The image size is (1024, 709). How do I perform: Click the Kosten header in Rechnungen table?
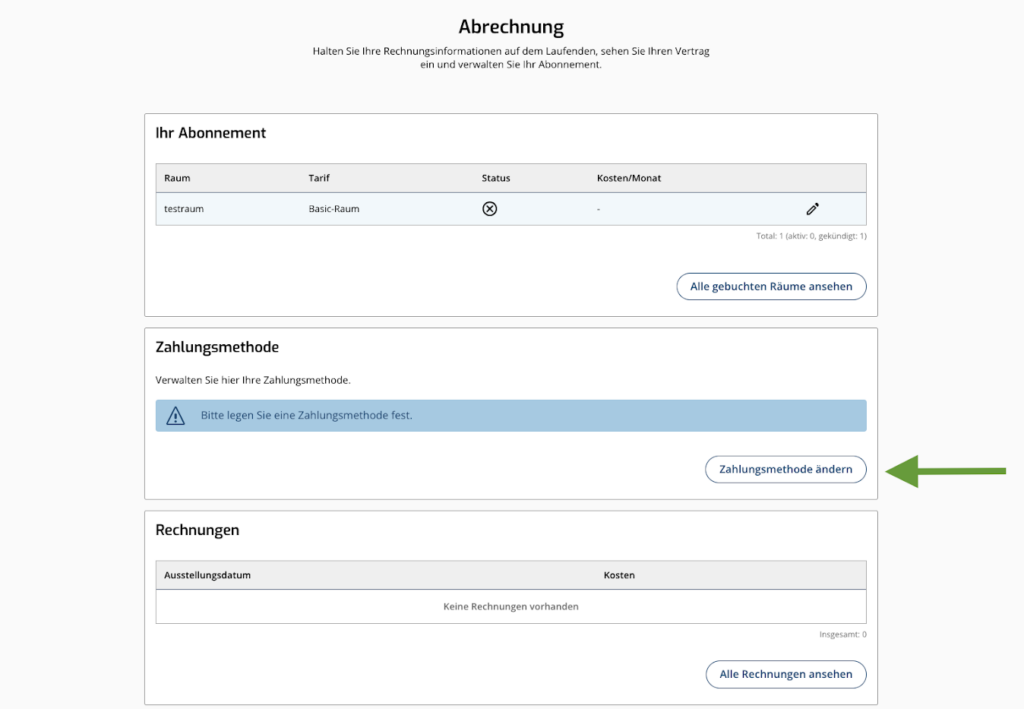(x=619, y=575)
